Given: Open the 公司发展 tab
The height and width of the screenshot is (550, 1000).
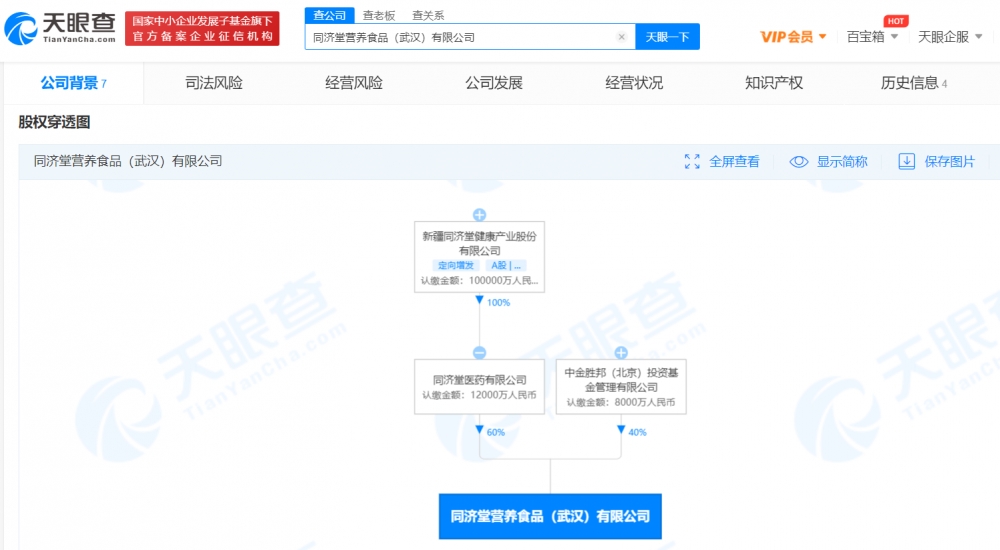Looking at the screenshot, I should coord(494,83).
